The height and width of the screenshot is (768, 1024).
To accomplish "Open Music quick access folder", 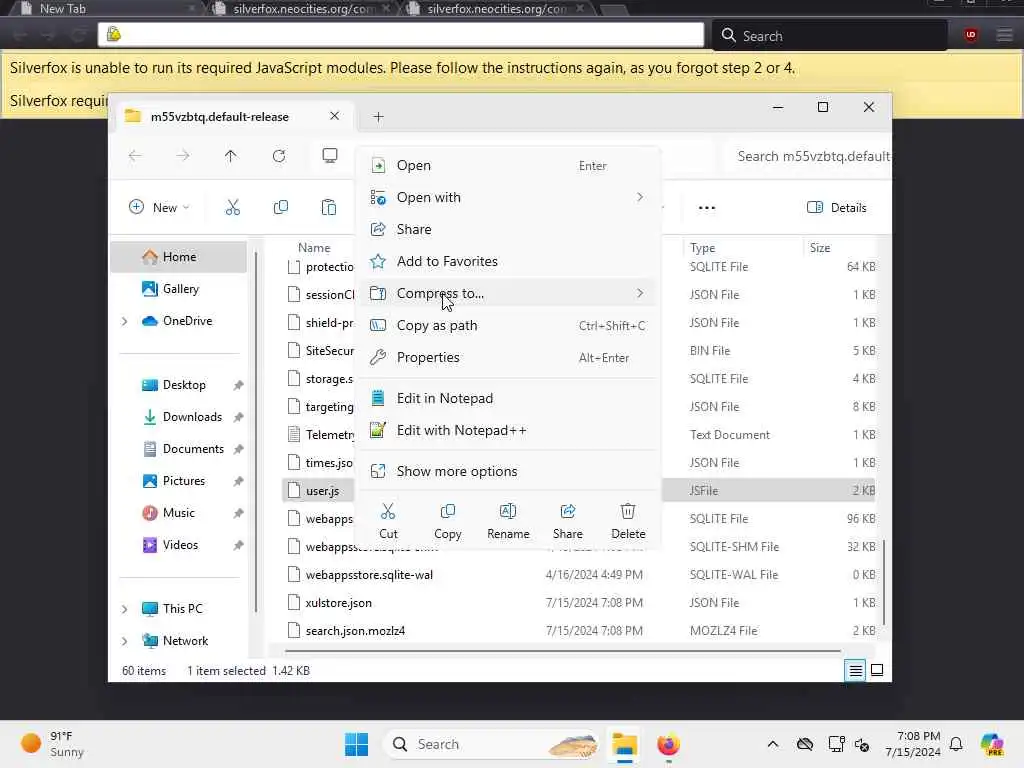I will tap(178, 513).
